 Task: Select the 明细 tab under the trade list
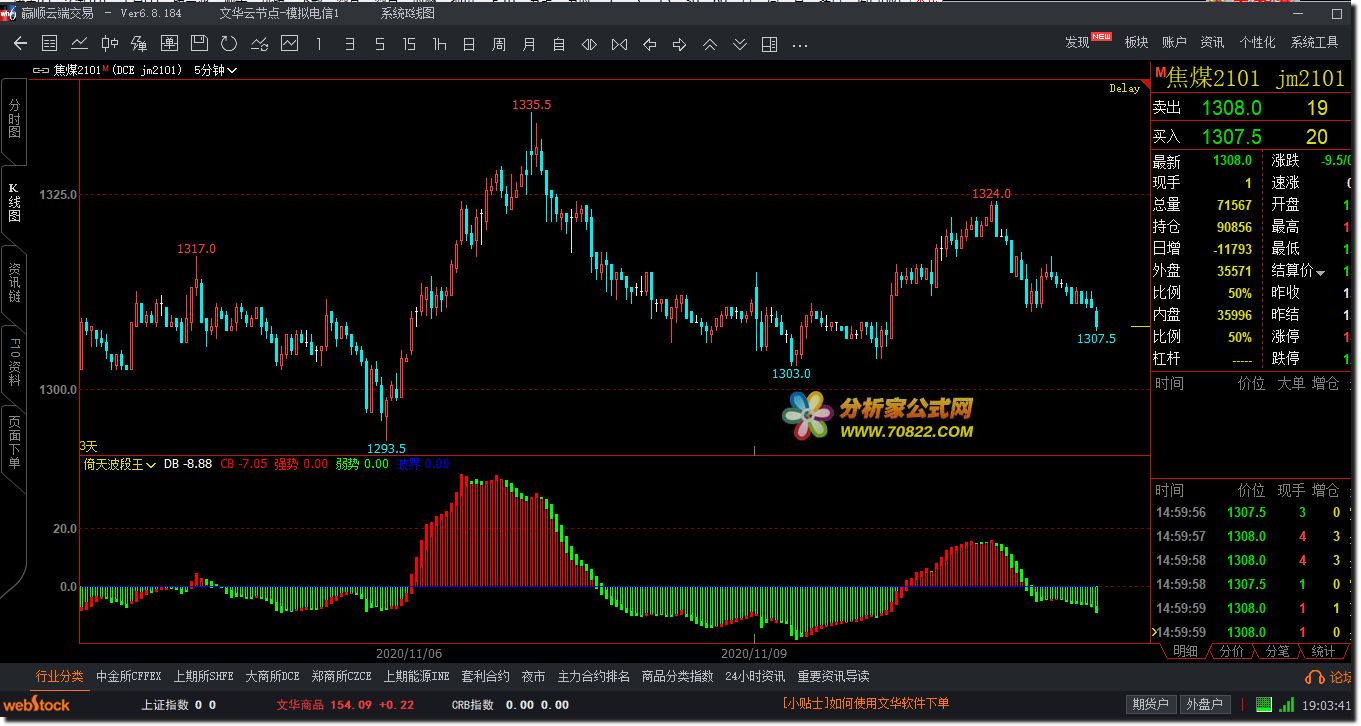point(1185,651)
